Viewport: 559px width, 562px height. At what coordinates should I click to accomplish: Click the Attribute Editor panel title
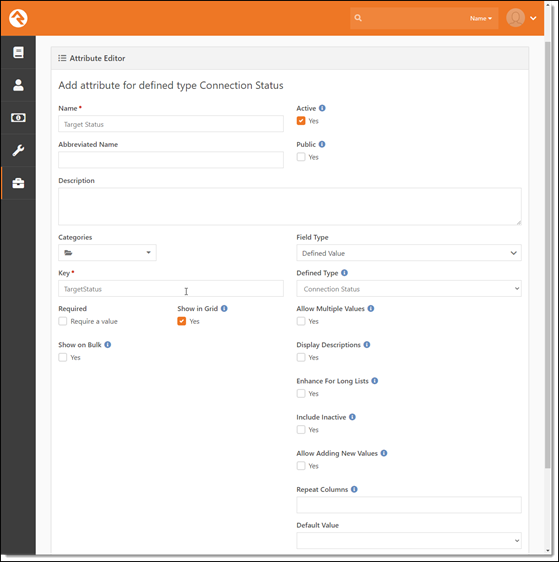97,58
